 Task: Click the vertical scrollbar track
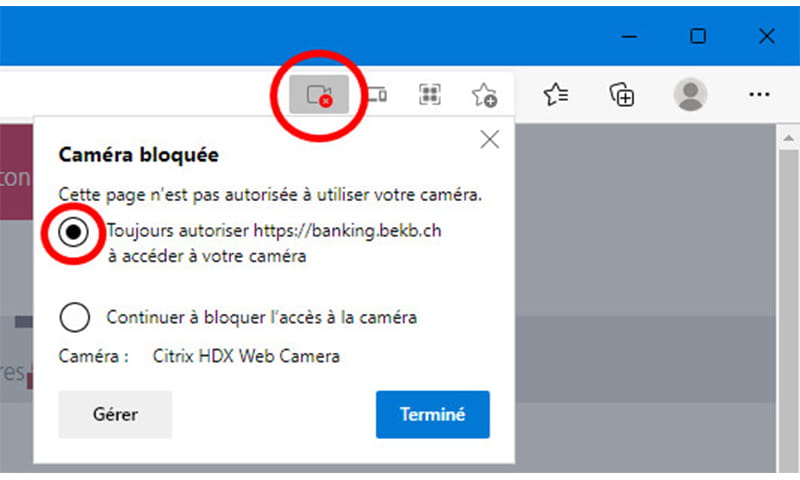tap(788, 311)
